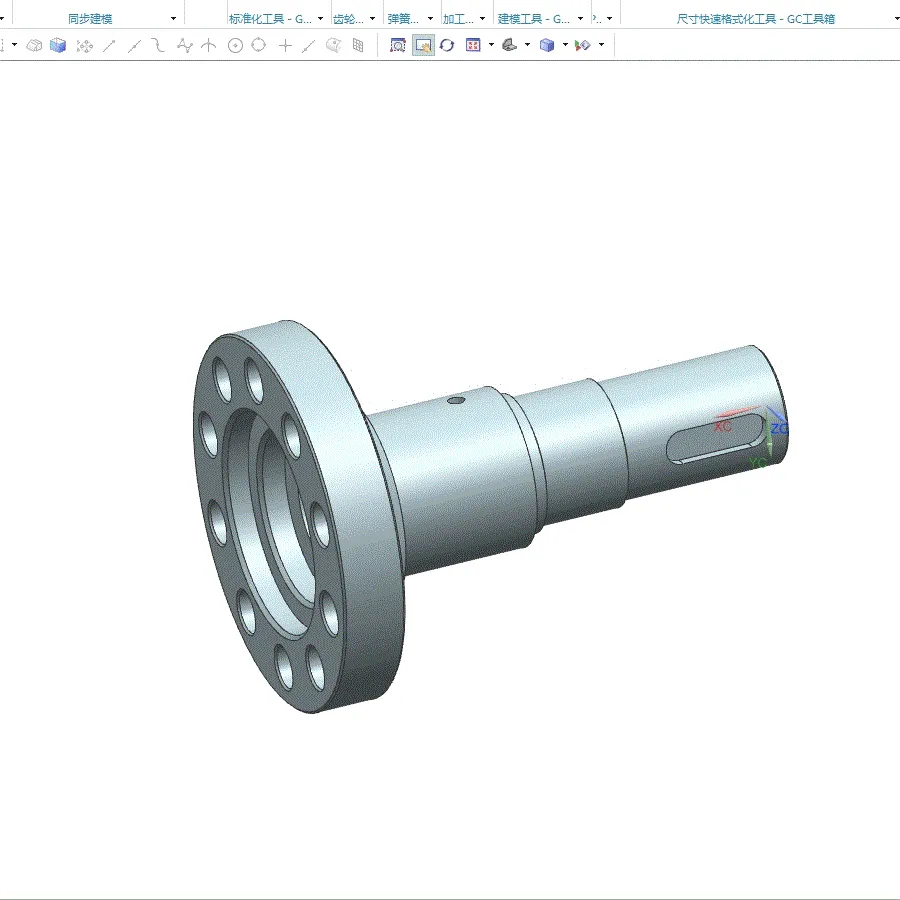Expand the 弹簧 group dropdown arrow
The width and height of the screenshot is (900, 900).
point(430,19)
